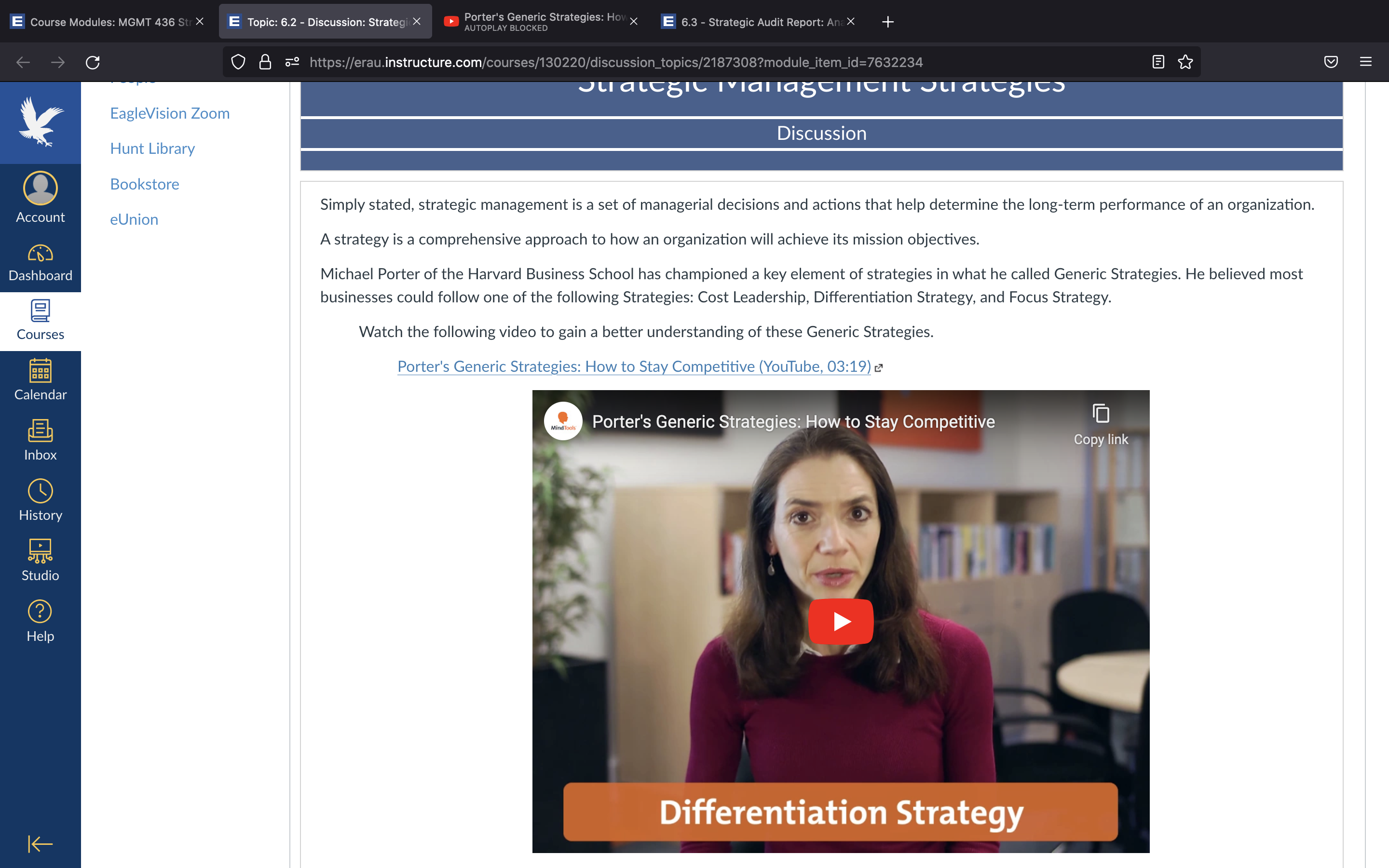Click the video title in the player
The width and height of the screenshot is (1389, 868).
click(x=793, y=421)
